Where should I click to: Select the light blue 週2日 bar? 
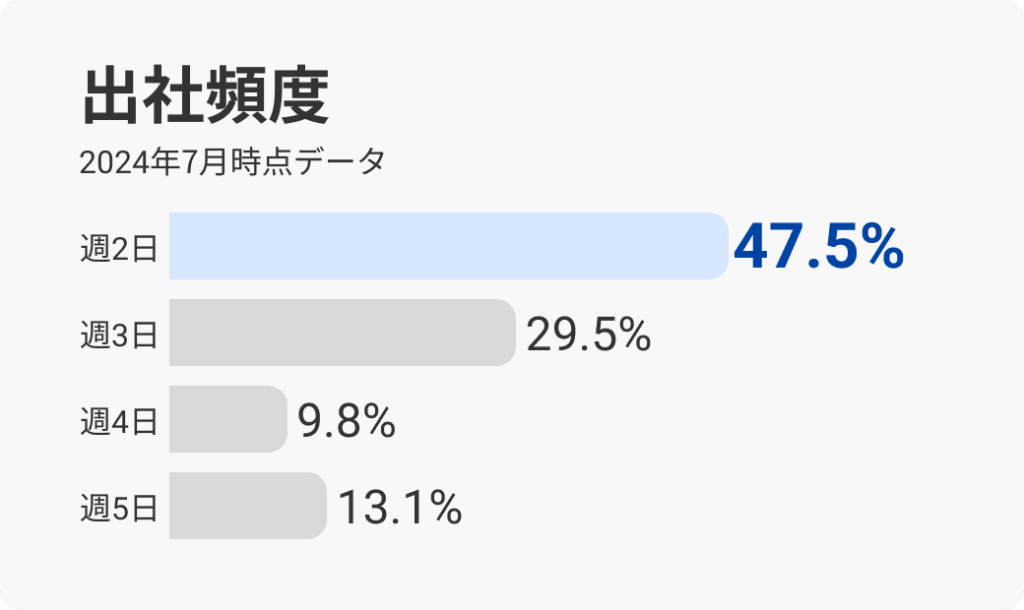[449, 246]
